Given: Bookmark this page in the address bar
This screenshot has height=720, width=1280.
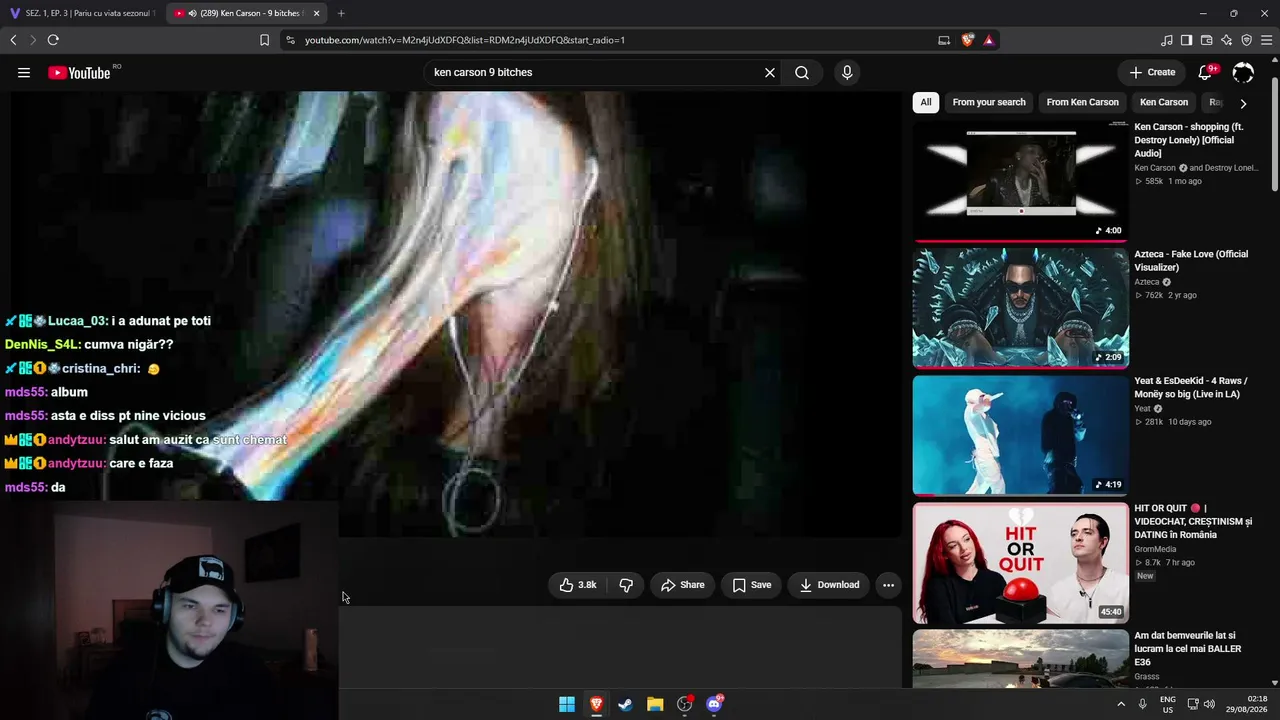Looking at the screenshot, I should click(264, 40).
